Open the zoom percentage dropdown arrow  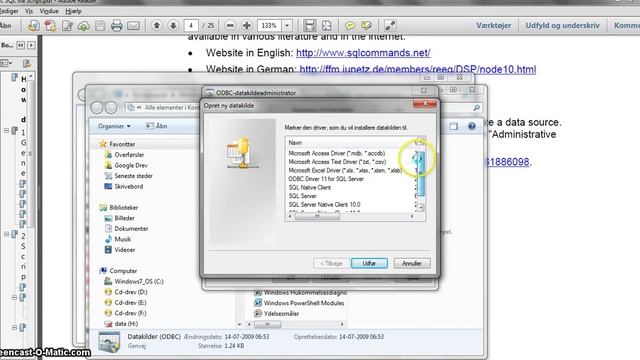287,25
